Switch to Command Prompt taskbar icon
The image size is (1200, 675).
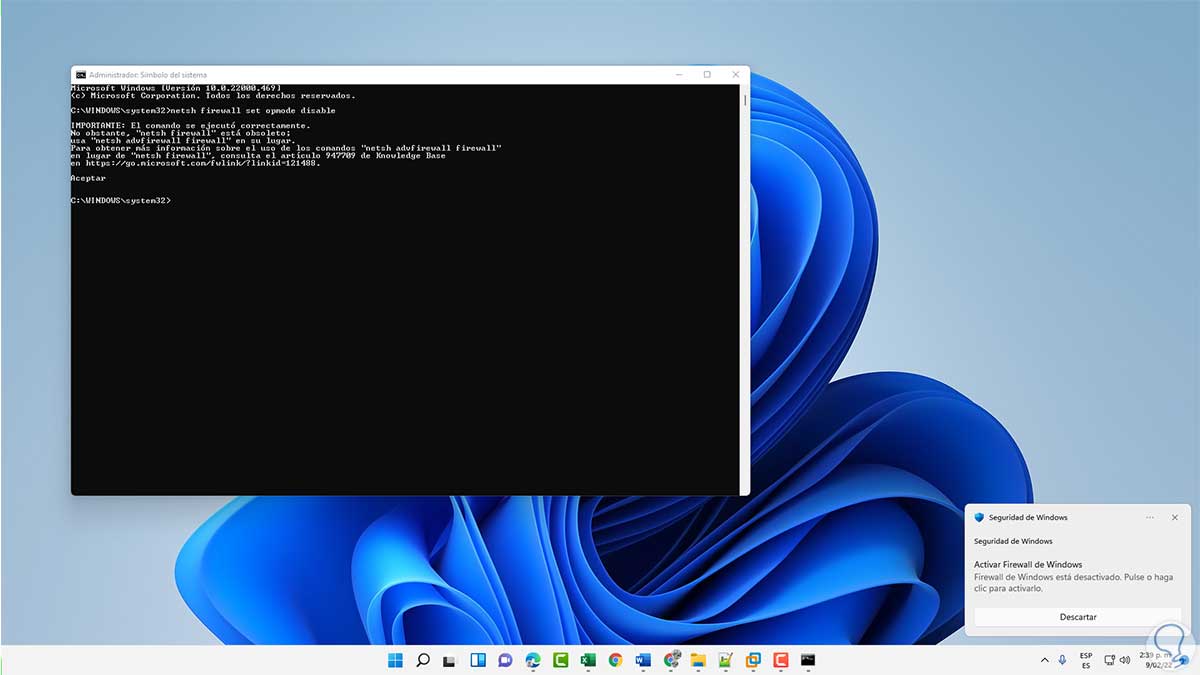(808, 660)
